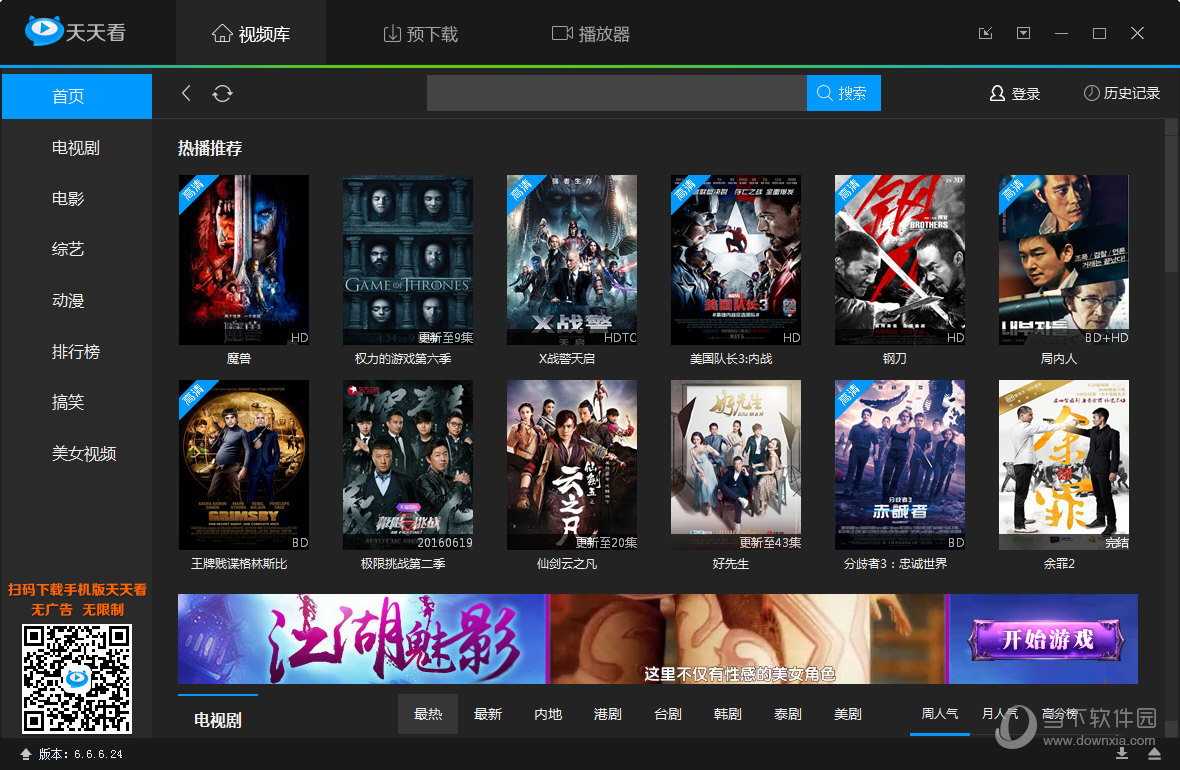This screenshot has width=1180, height=770.
Task: Select 搞笑 in the sidebar
Action: (68, 402)
